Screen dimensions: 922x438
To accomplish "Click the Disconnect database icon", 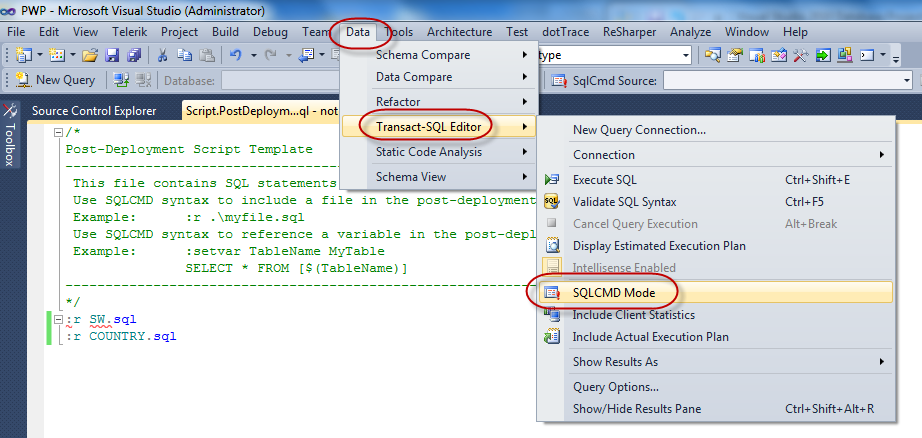I will pyautogui.click(x=143, y=80).
